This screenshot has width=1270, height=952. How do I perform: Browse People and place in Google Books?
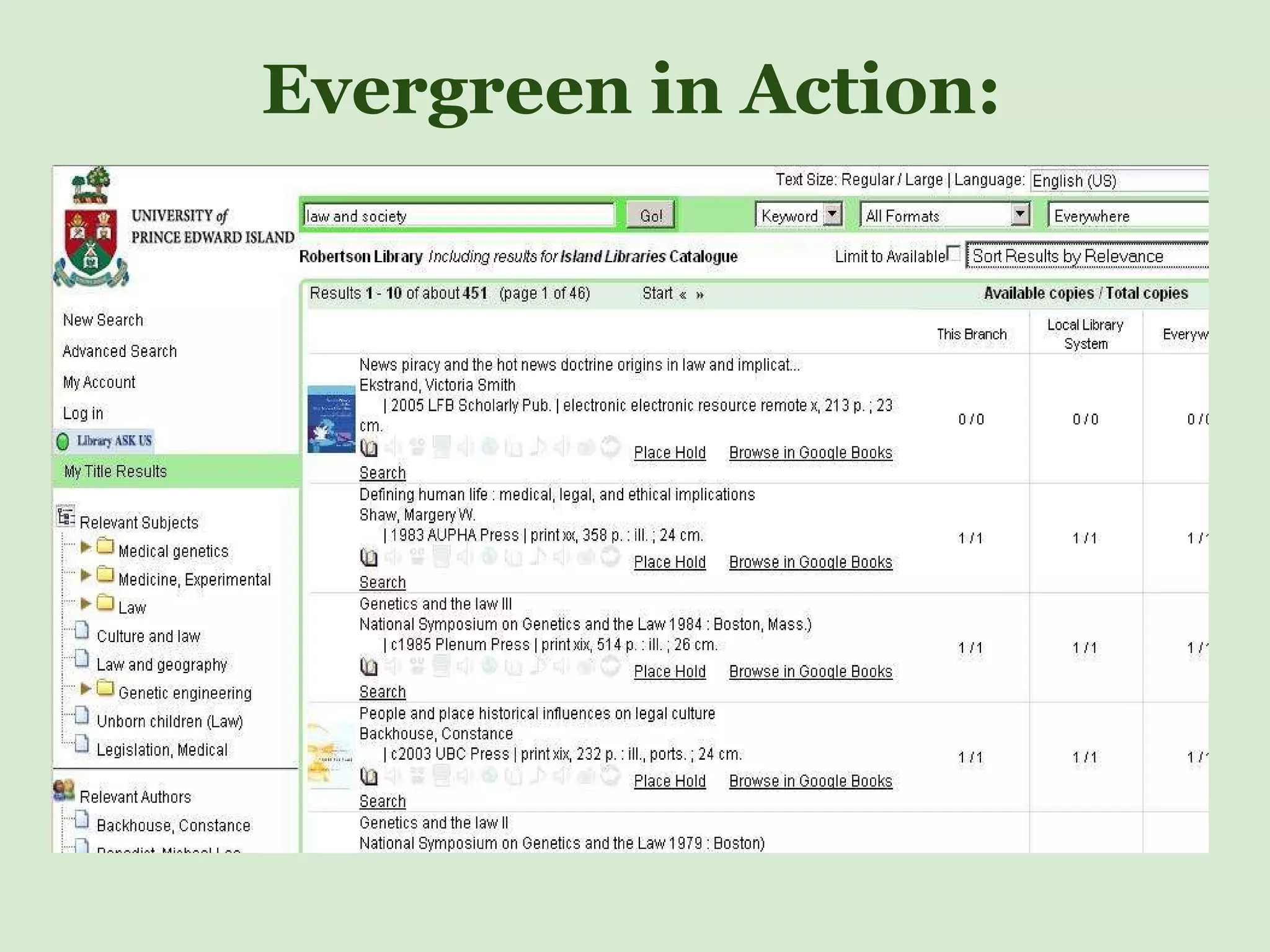(x=810, y=782)
